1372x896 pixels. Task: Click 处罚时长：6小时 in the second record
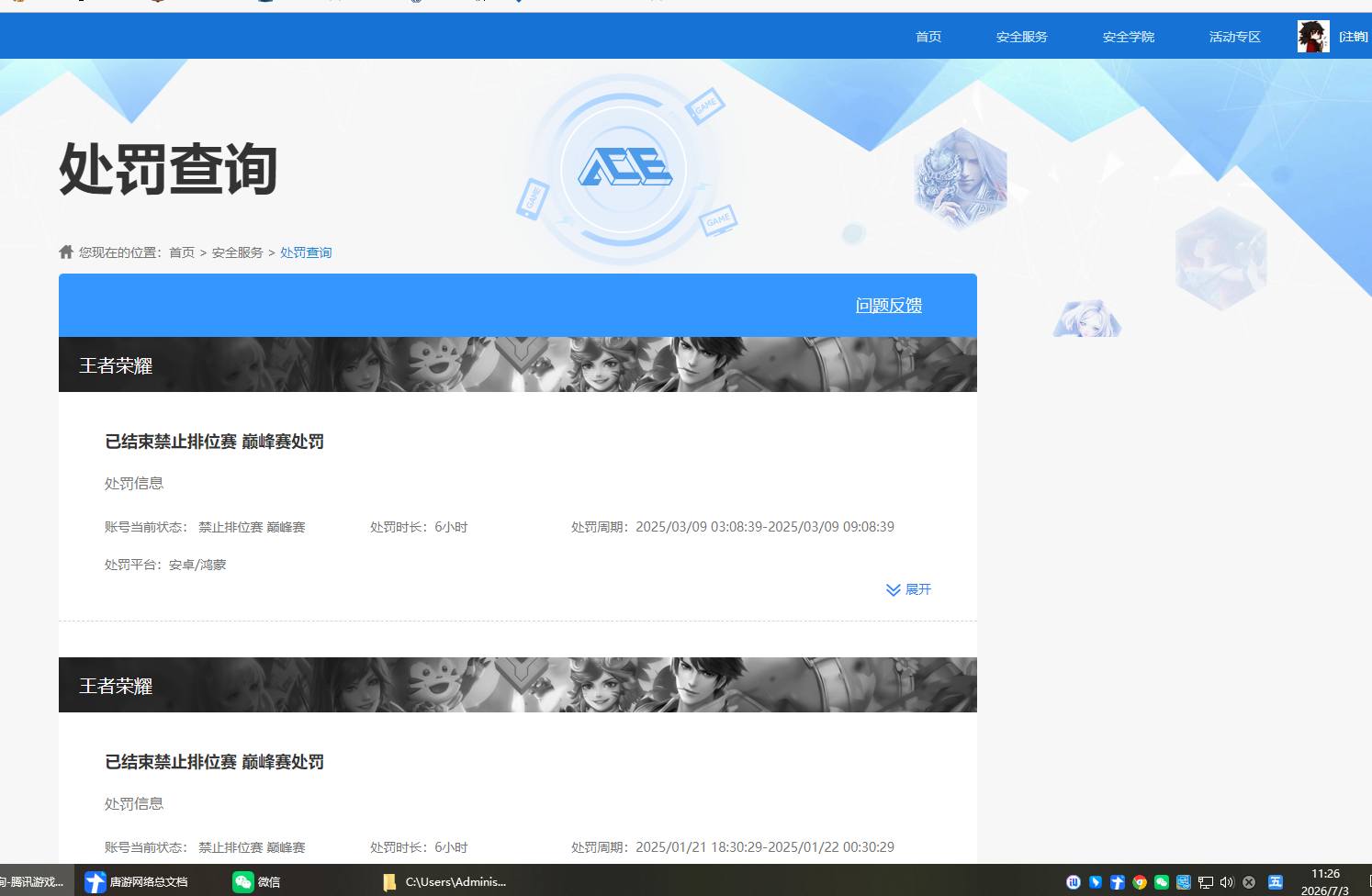click(419, 847)
